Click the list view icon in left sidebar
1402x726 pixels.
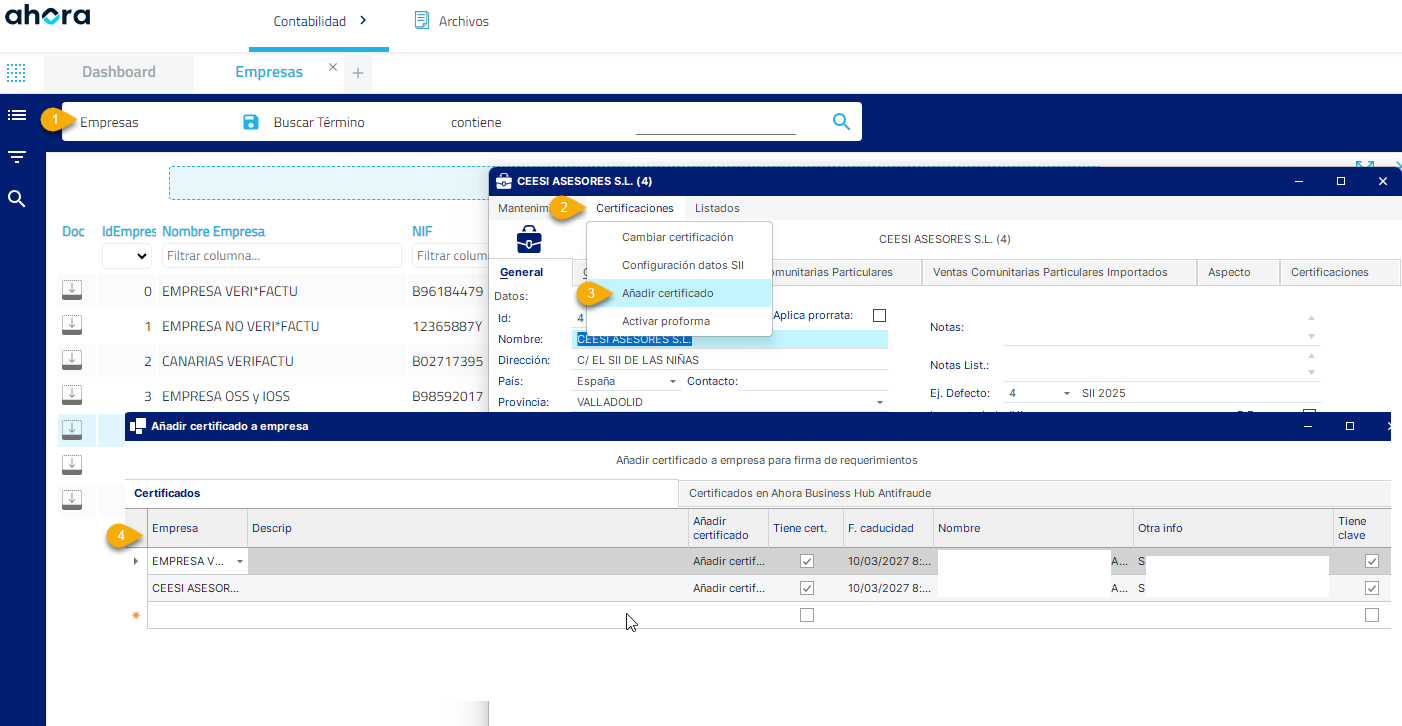click(16, 115)
